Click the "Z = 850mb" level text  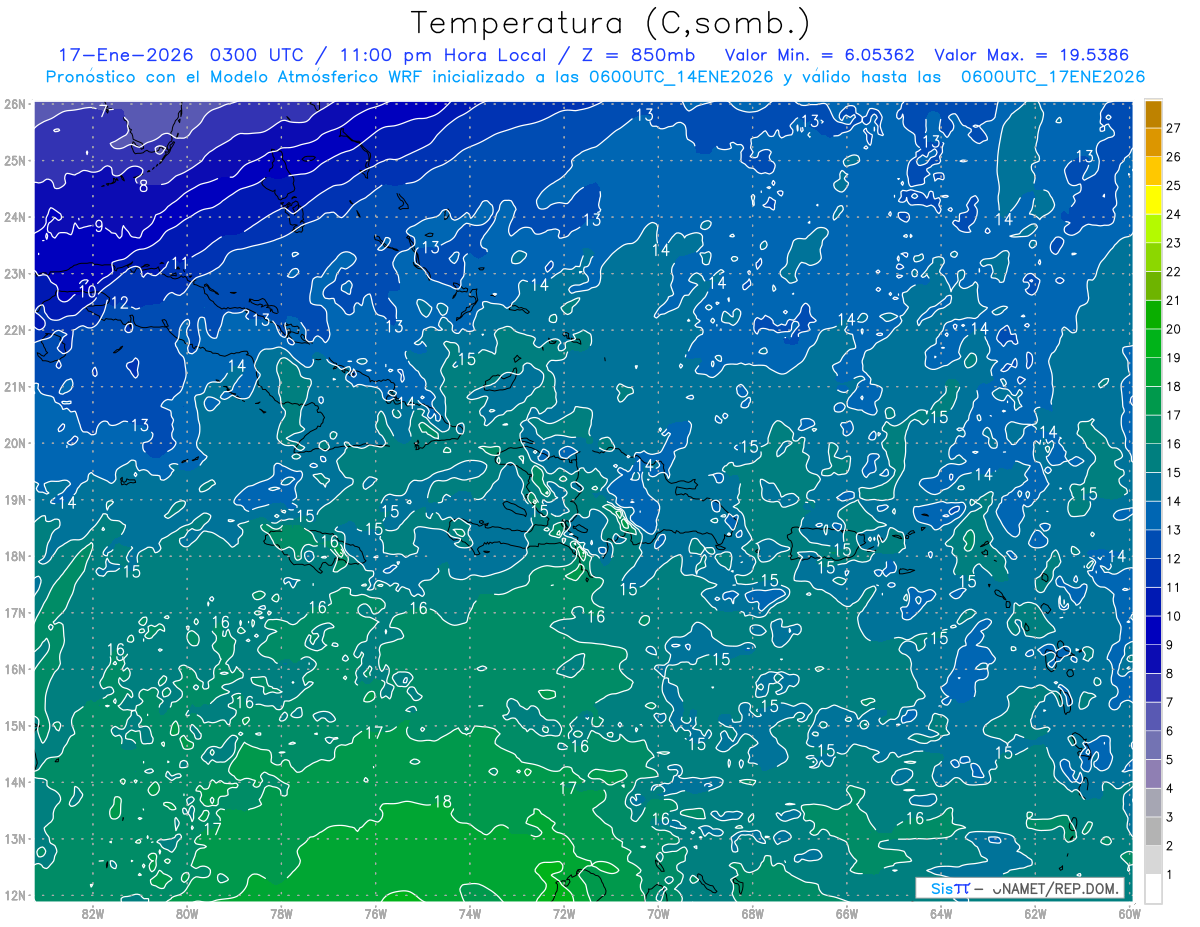coord(640,55)
